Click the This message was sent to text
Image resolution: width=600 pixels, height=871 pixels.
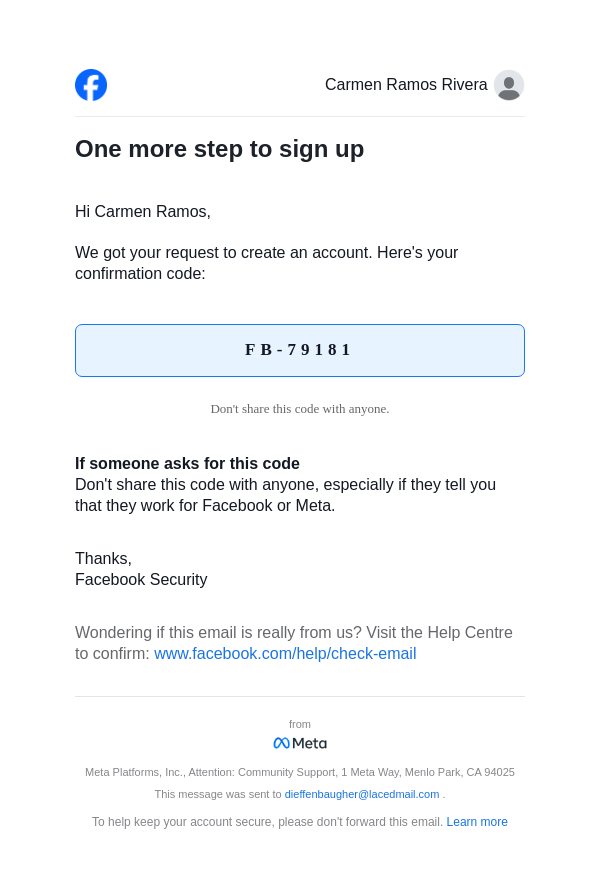click(218, 794)
